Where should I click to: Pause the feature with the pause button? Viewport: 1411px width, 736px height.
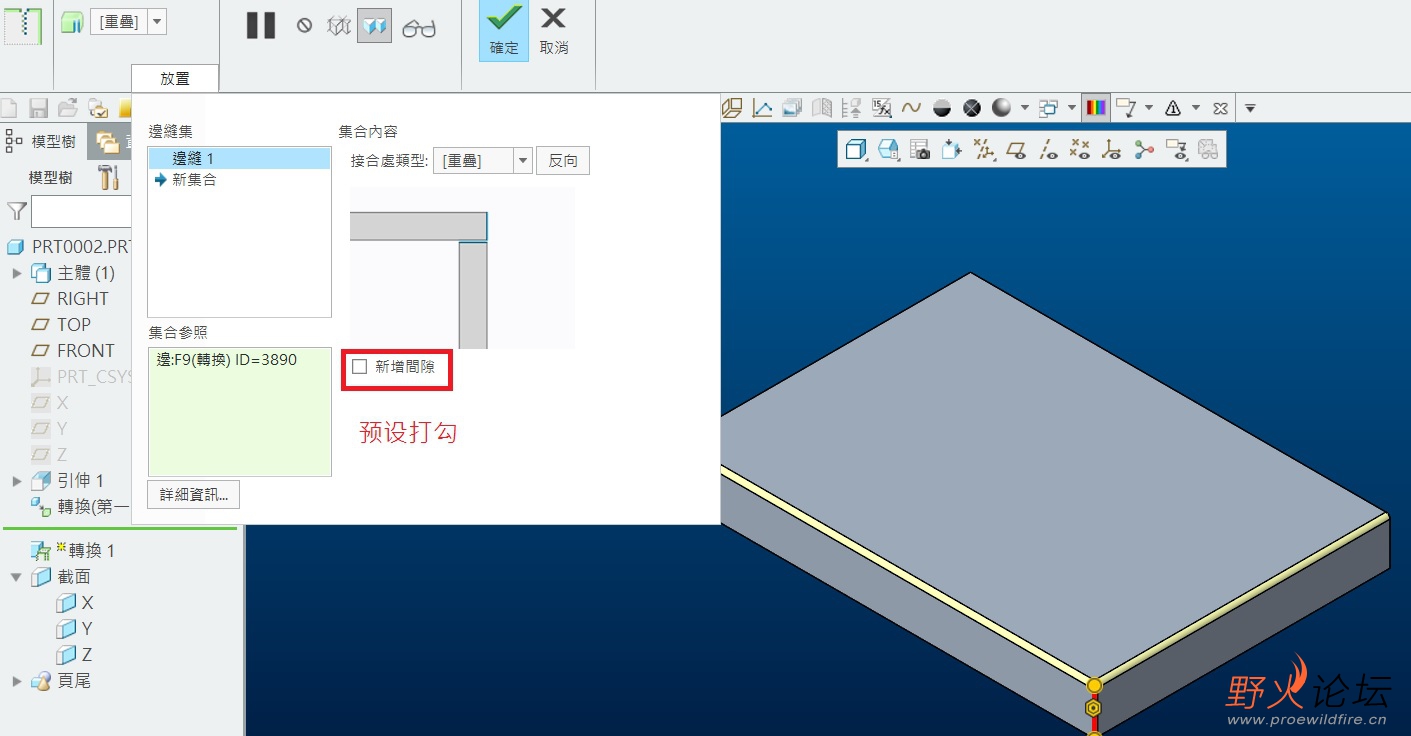[x=261, y=26]
